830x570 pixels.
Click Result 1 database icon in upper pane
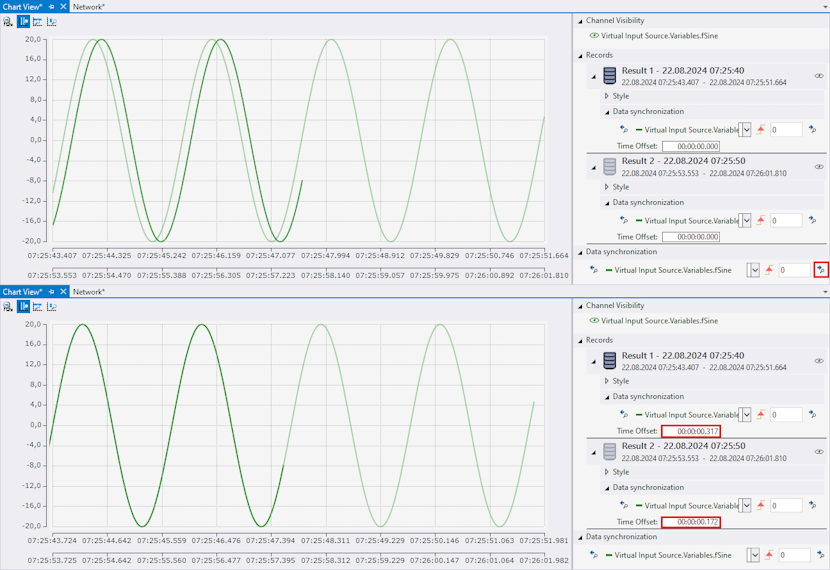pyautogui.click(x=610, y=76)
